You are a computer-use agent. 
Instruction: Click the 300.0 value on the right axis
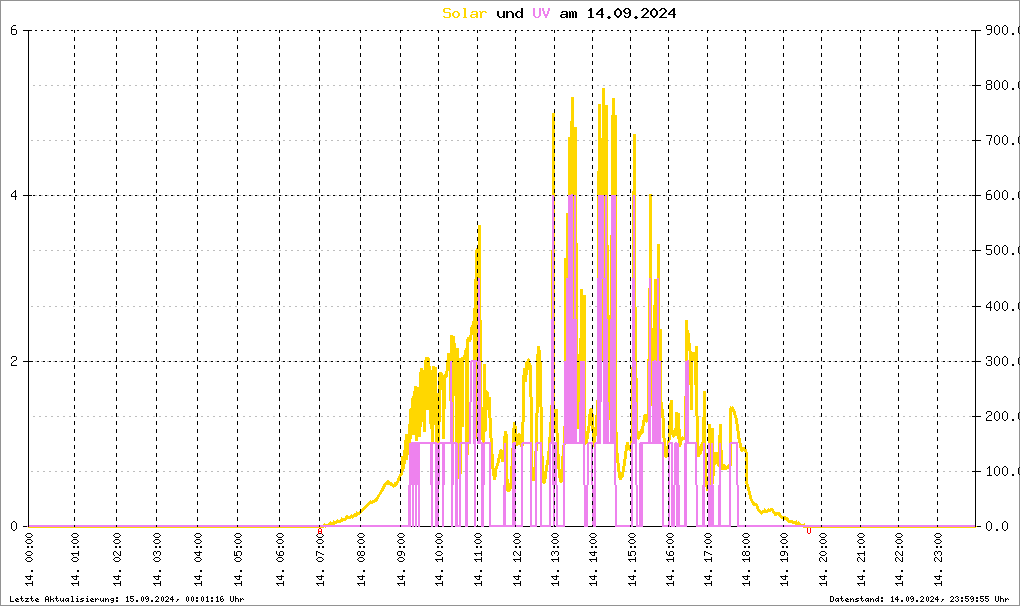[x=1000, y=361]
